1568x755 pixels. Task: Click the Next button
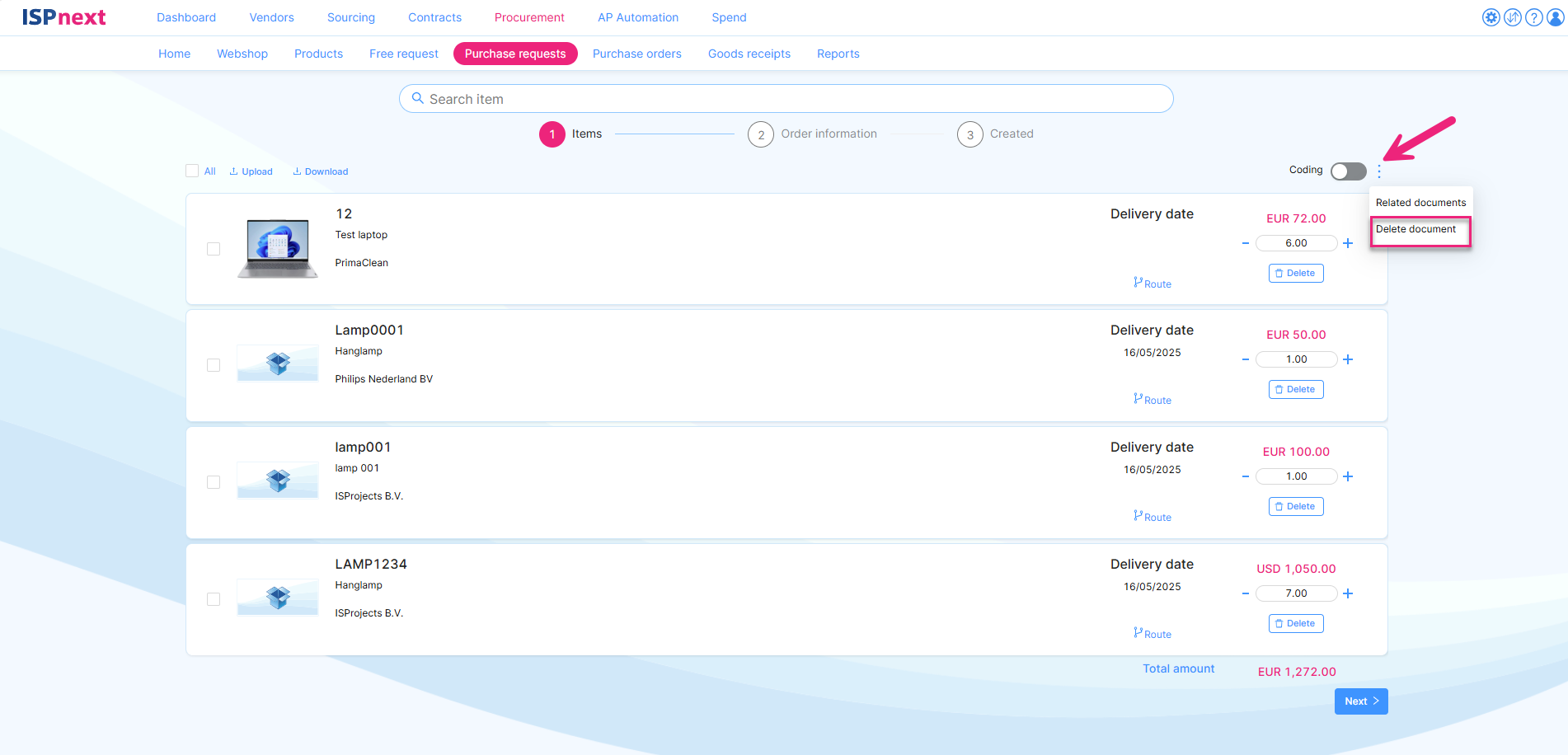[1360, 701]
